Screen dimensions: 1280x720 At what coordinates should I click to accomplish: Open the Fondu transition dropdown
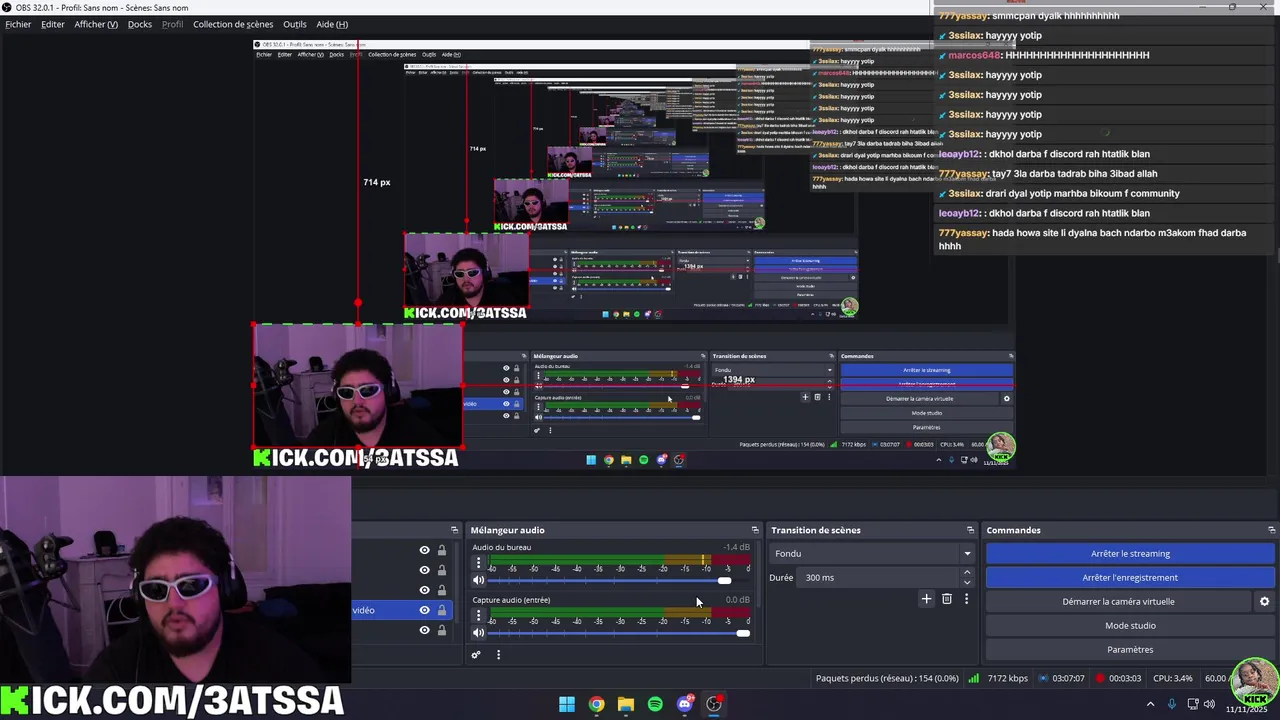[x=872, y=553]
